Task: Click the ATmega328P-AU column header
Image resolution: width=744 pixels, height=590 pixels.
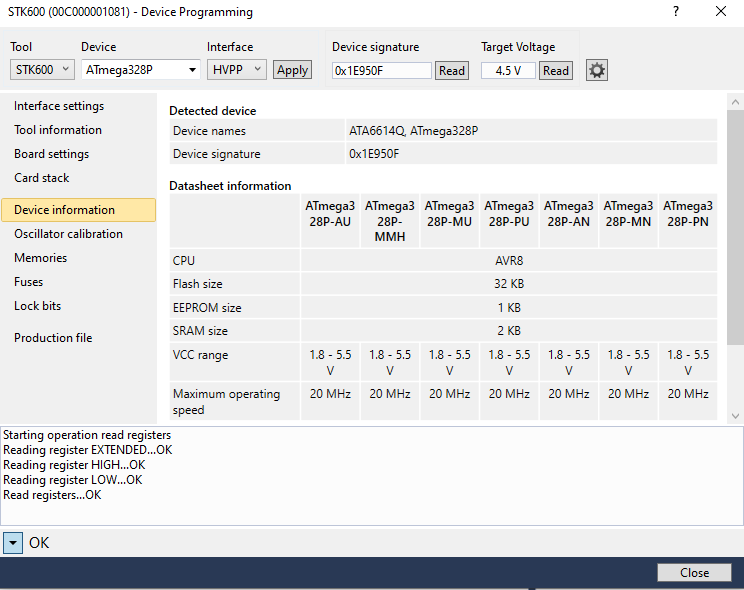Action: pos(330,221)
